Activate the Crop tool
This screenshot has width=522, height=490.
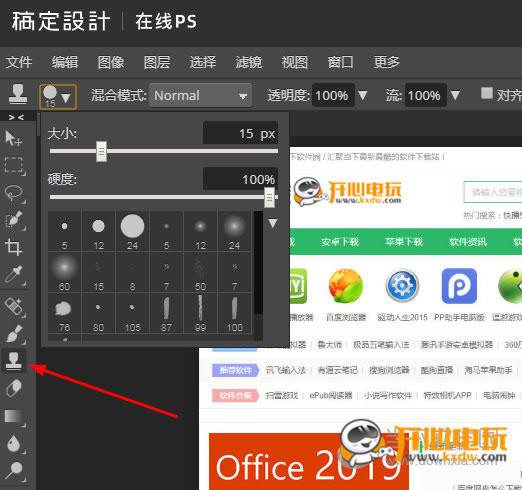(x=14, y=248)
